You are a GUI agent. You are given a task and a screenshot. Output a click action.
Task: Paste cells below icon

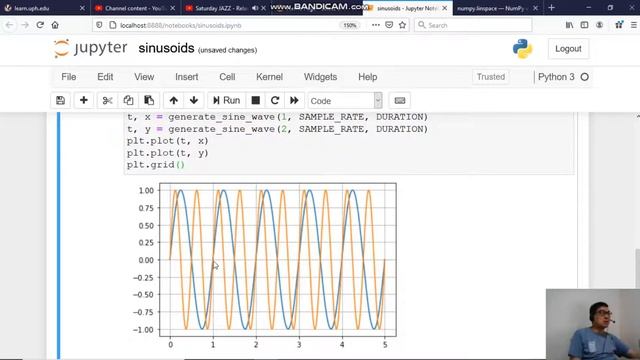tap(149, 100)
